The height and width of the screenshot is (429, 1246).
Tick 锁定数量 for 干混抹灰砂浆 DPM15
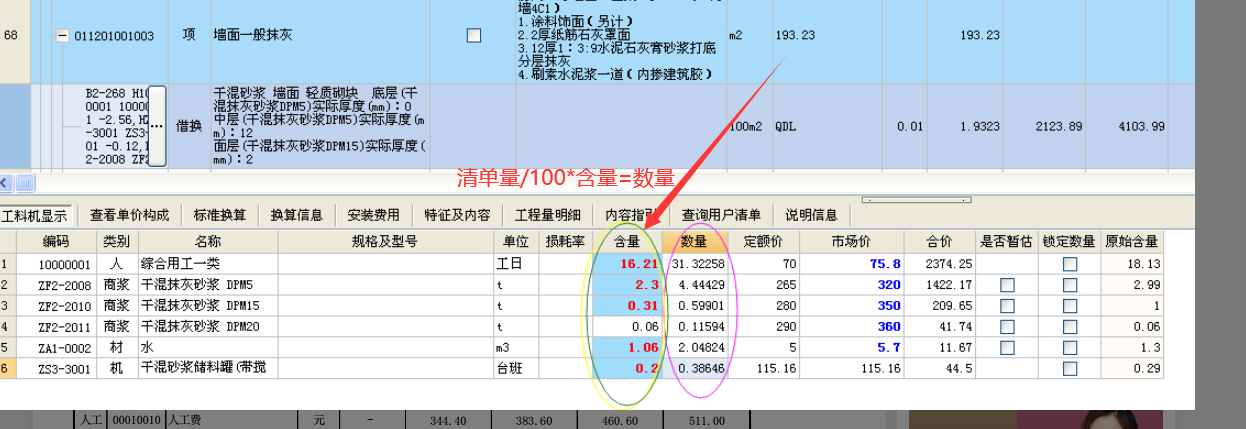click(1070, 306)
